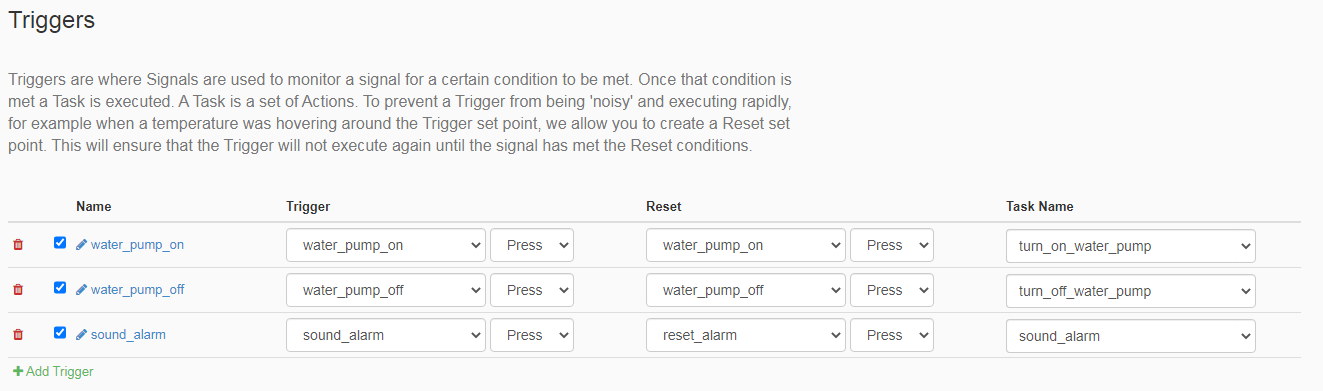Disable the water_pump_off trigger checkbox

(60, 287)
